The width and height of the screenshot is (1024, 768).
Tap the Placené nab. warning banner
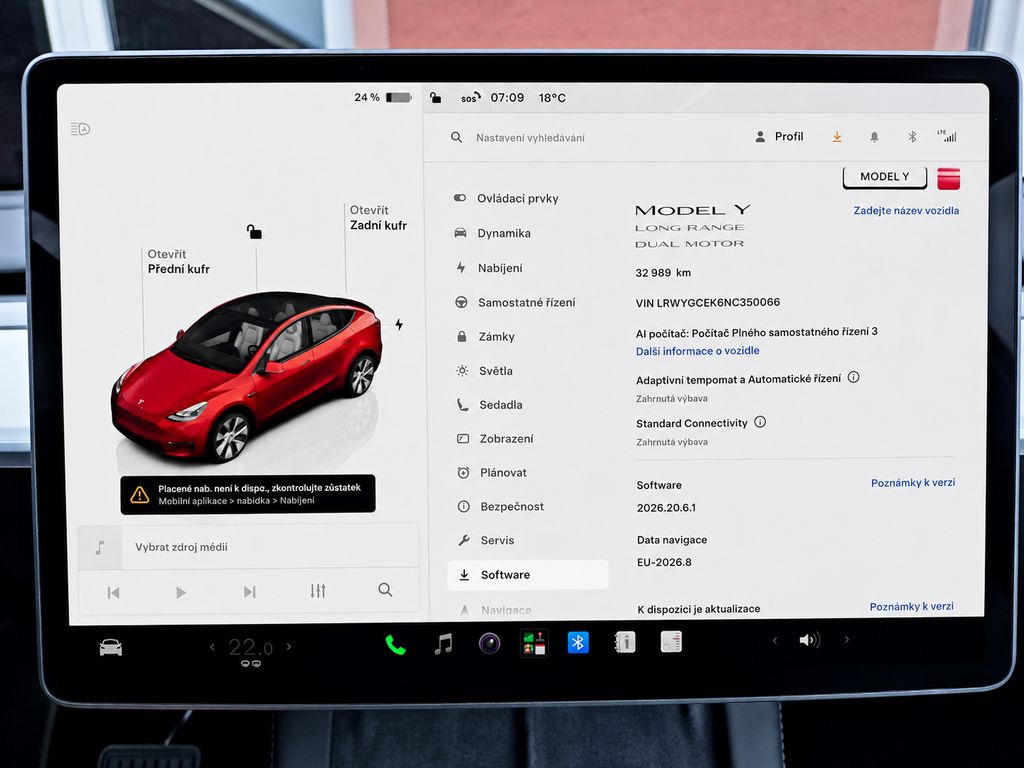[248, 494]
